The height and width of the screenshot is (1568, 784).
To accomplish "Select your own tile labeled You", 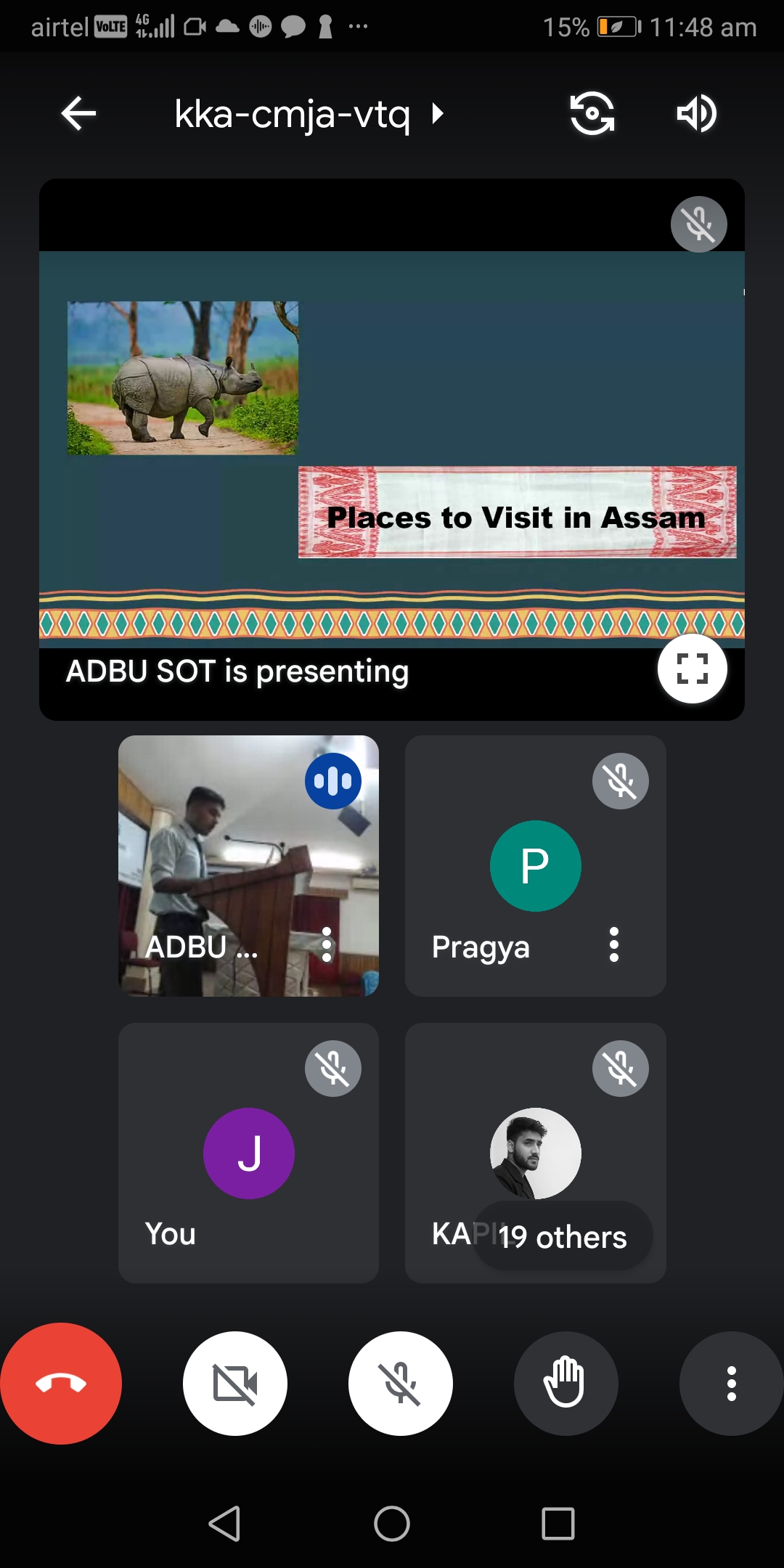I will tap(248, 1153).
